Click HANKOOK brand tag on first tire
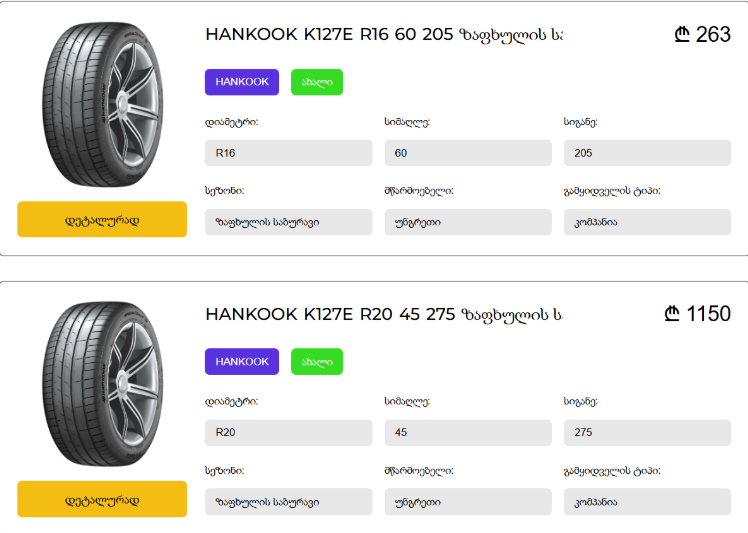Image resolution: width=748 pixels, height=533 pixels. point(242,82)
